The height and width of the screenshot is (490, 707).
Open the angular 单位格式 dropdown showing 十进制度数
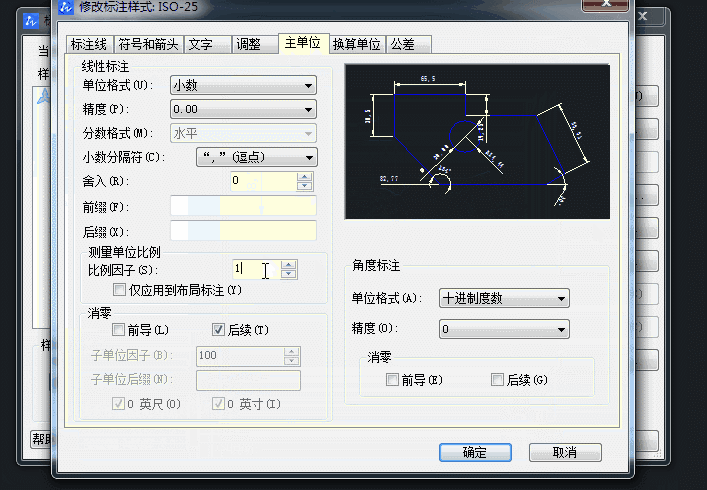[x=504, y=298]
